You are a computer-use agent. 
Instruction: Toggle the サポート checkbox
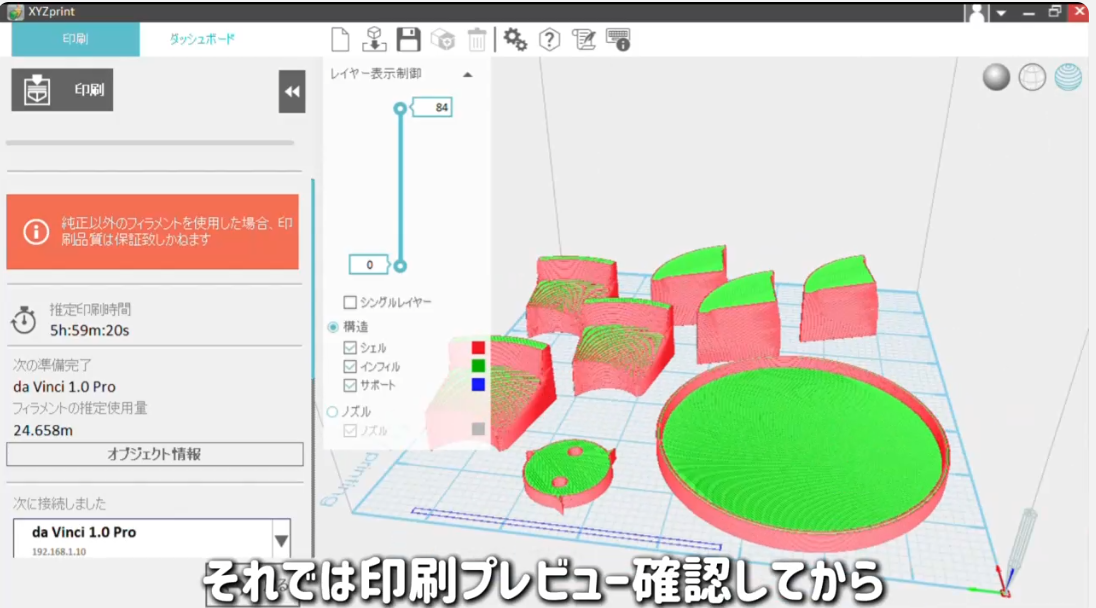350,385
